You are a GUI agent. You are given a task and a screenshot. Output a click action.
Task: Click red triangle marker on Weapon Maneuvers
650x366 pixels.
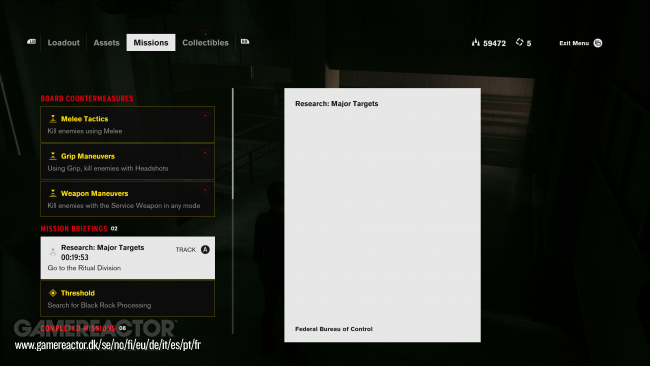(205, 190)
